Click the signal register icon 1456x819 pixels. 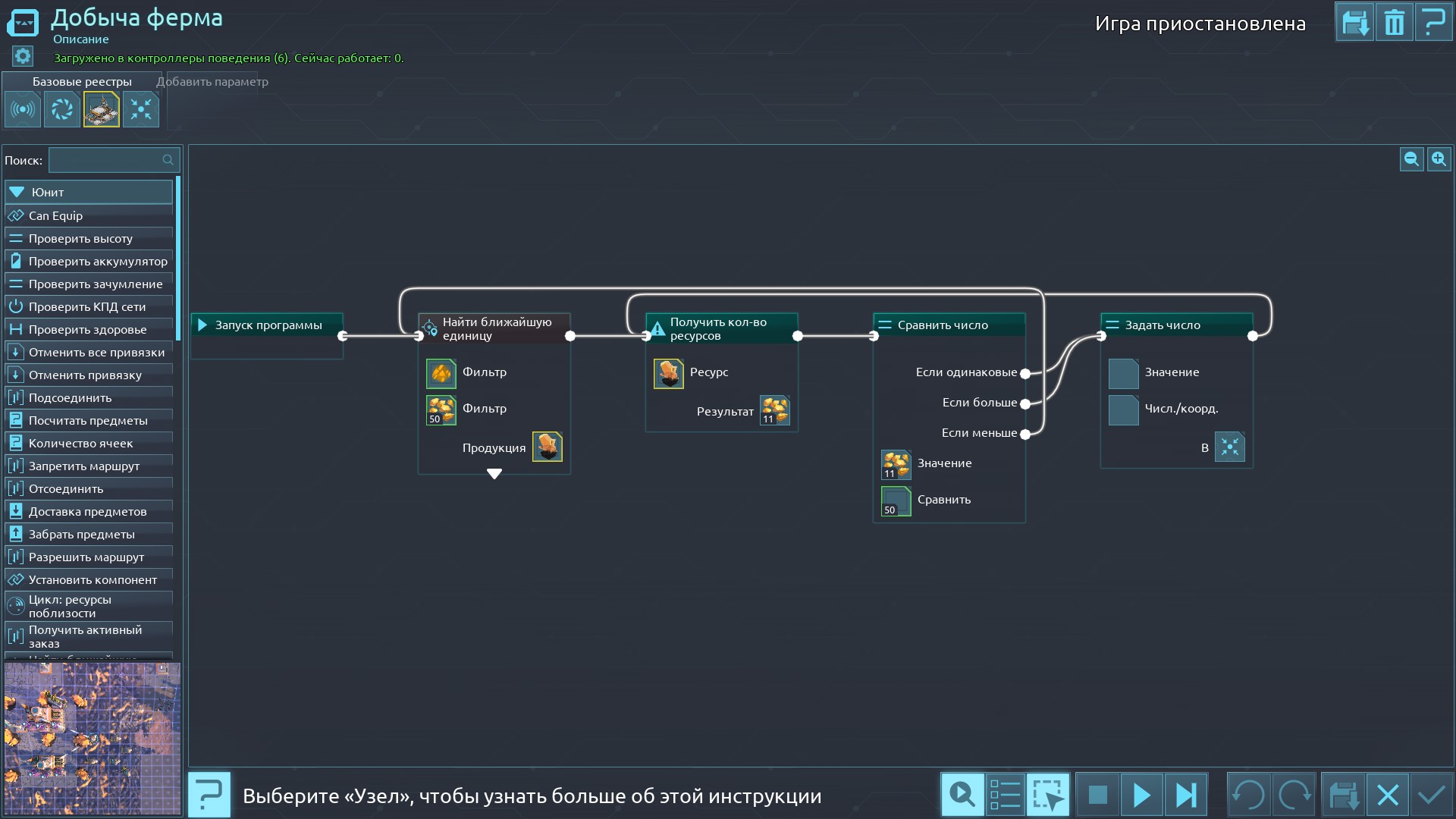(23, 110)
